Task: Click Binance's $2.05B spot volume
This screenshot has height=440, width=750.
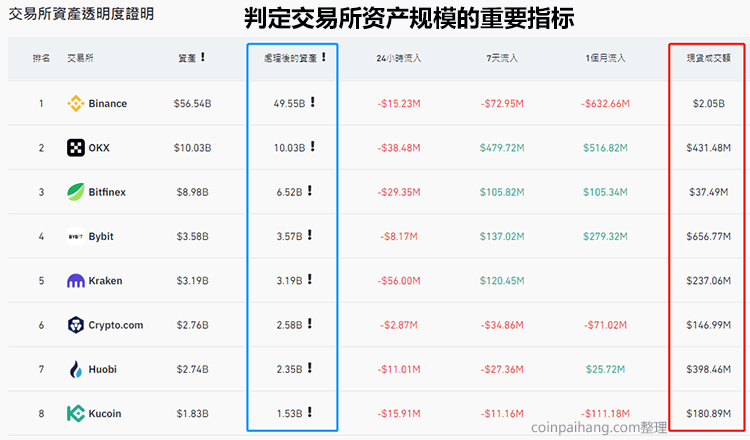Action: coord(708,103)
